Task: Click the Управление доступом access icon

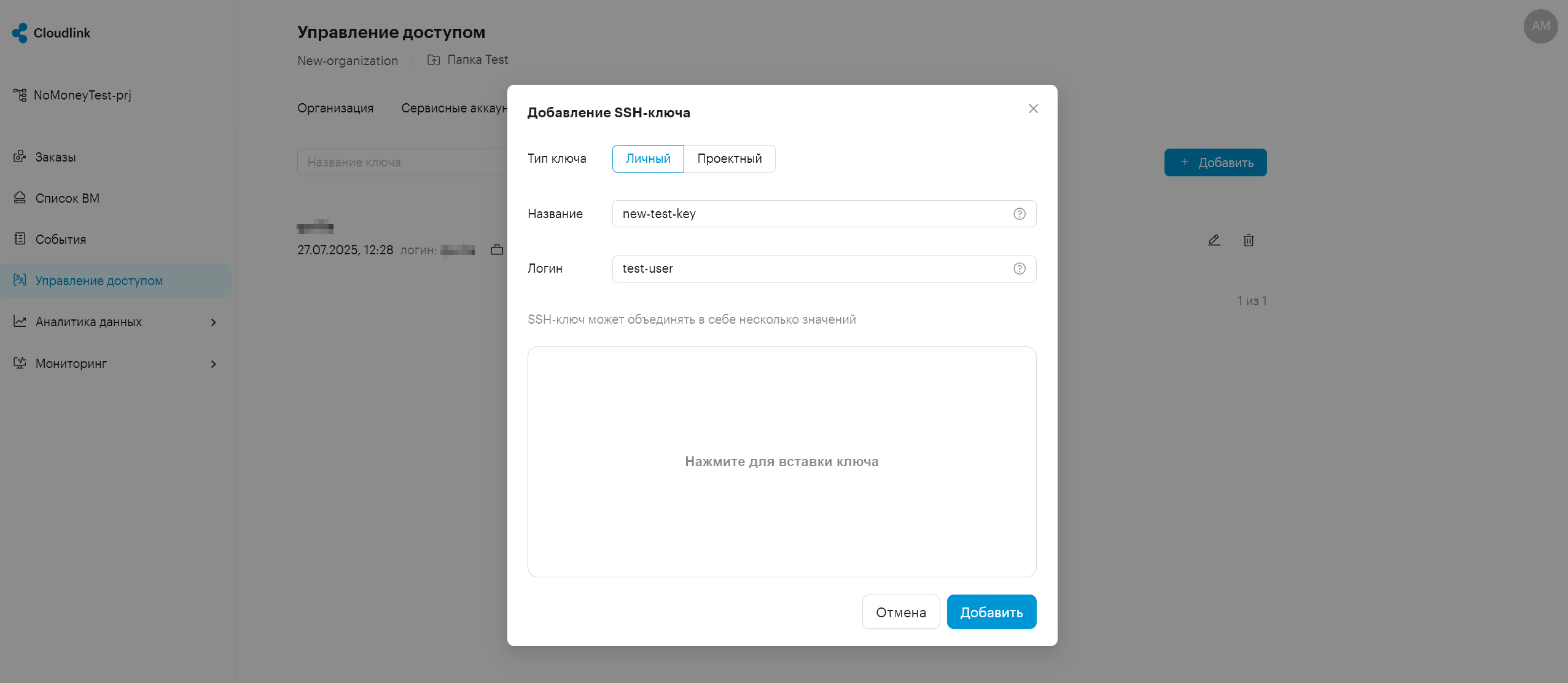Action: (x=20, y=280)
